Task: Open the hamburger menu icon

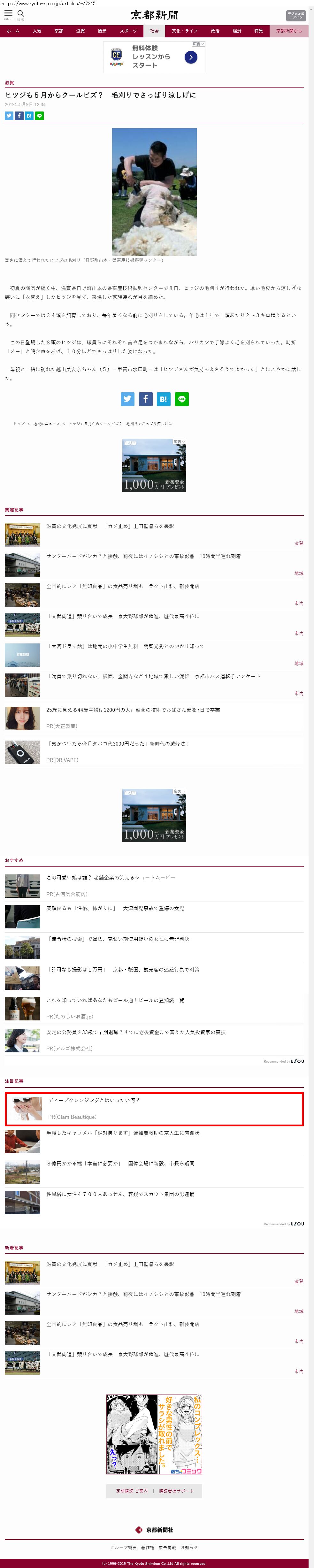Action: (x=9, y=14)
